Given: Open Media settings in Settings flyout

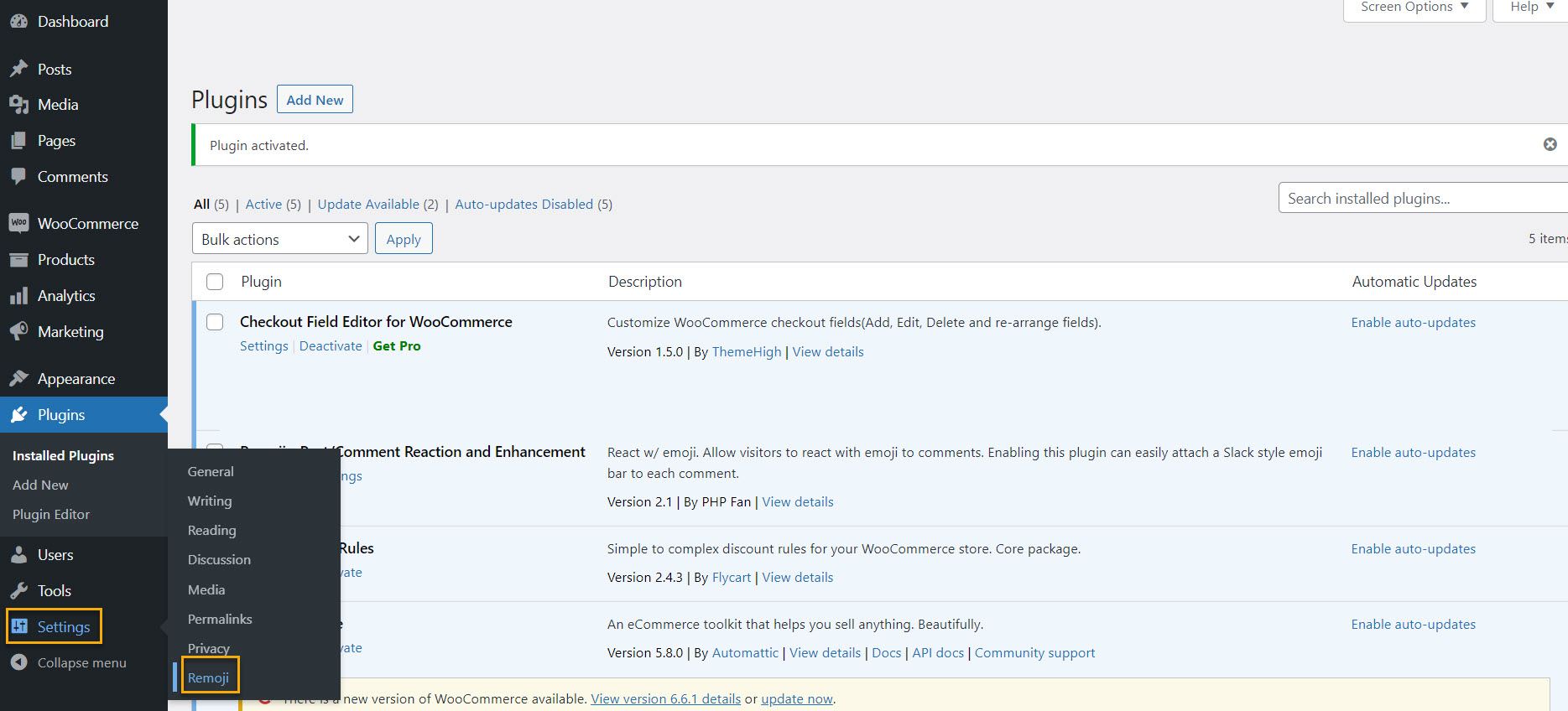Looking at the screenshot, I should click(206, 590).
